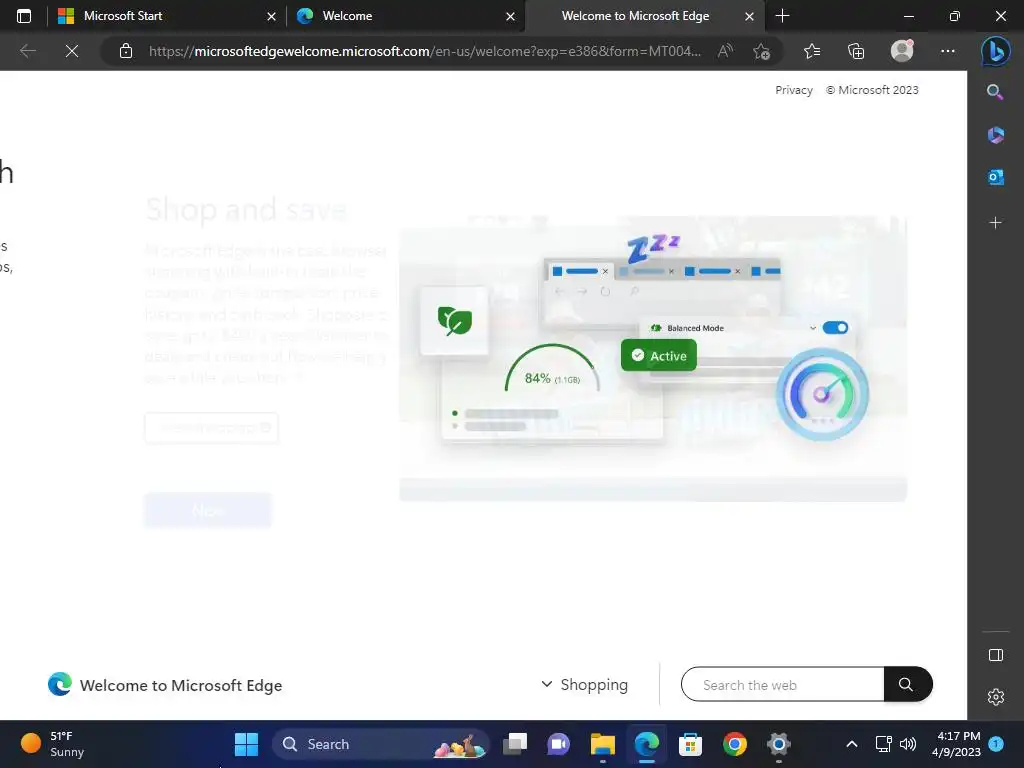Image resolution: width=1024 pixels, height=768 pixels.
Task: Open the profile account icon
Action: (902, 50)
